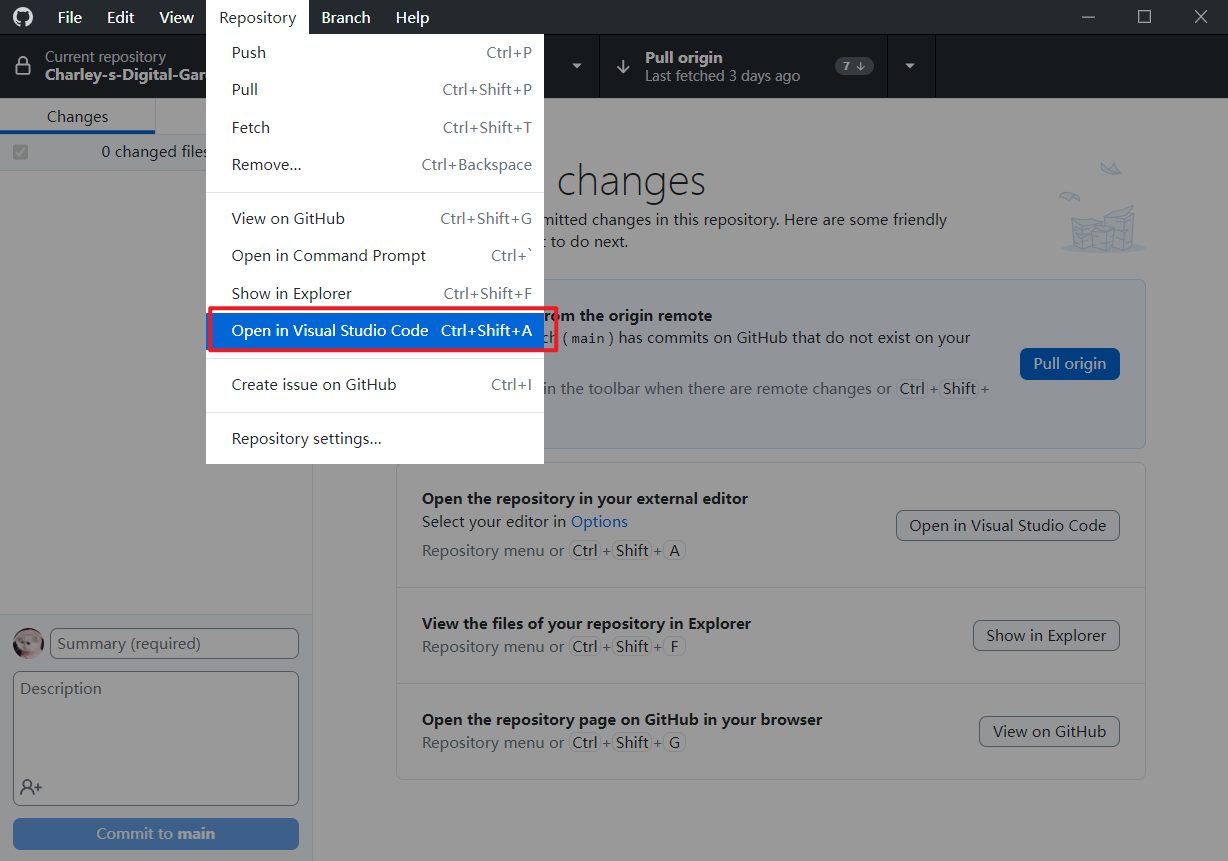Click the add co-authors icon

31,787
